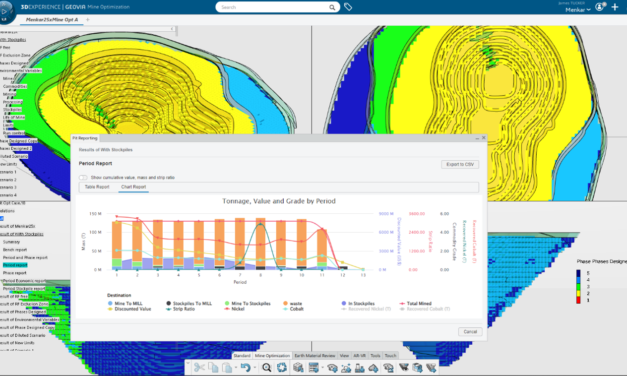This screenshot has width=627, height=376.
Task: Select Menkar25xMine Opt A document tab
Action: click(x=52, y=20)
